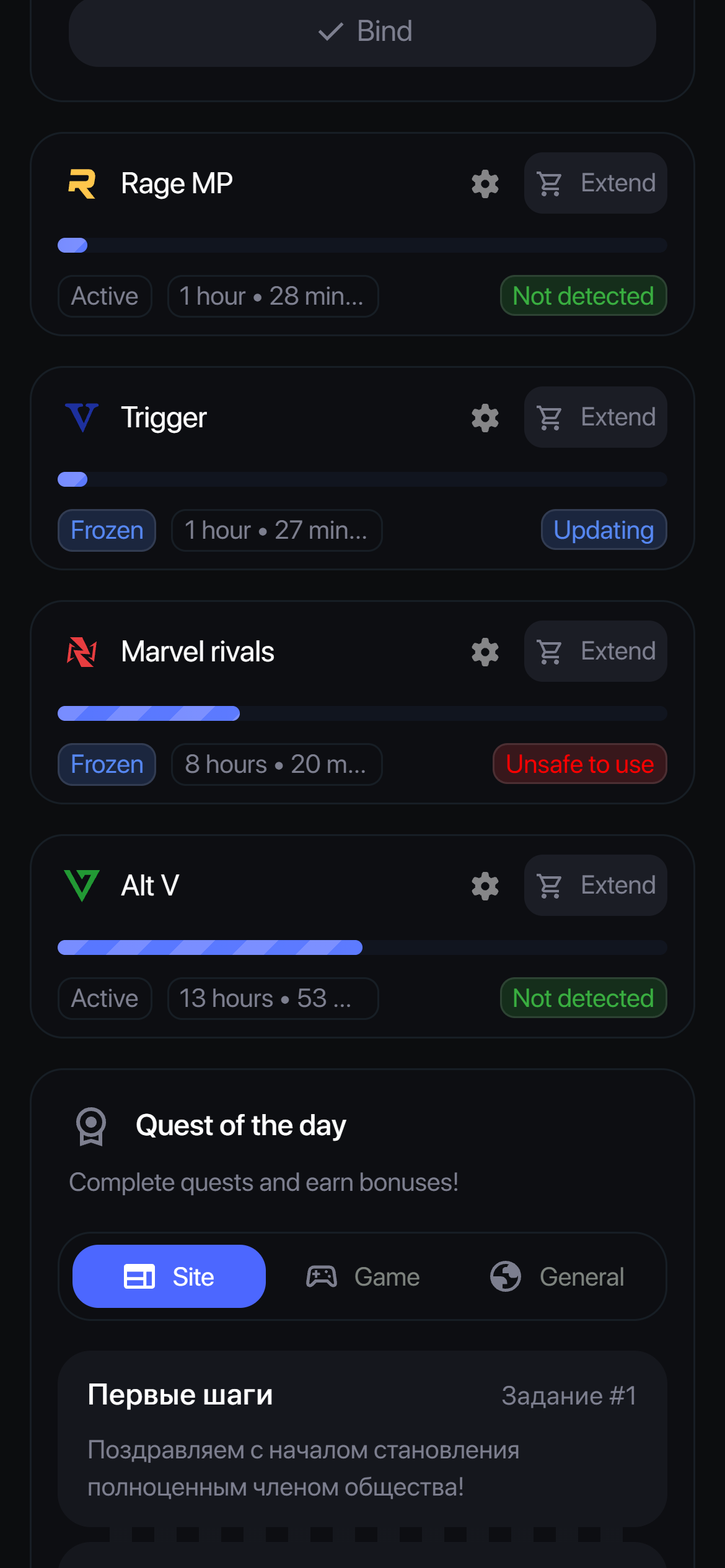Open settings gear for Alt V

pos(485,886)
